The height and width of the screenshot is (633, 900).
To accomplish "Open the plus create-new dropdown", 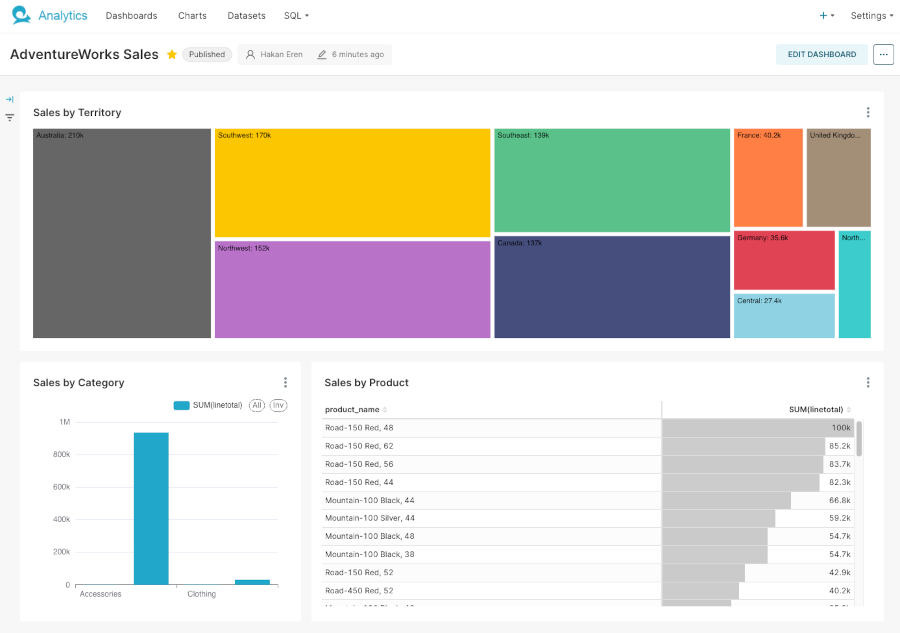I will [x=826, y=16].
